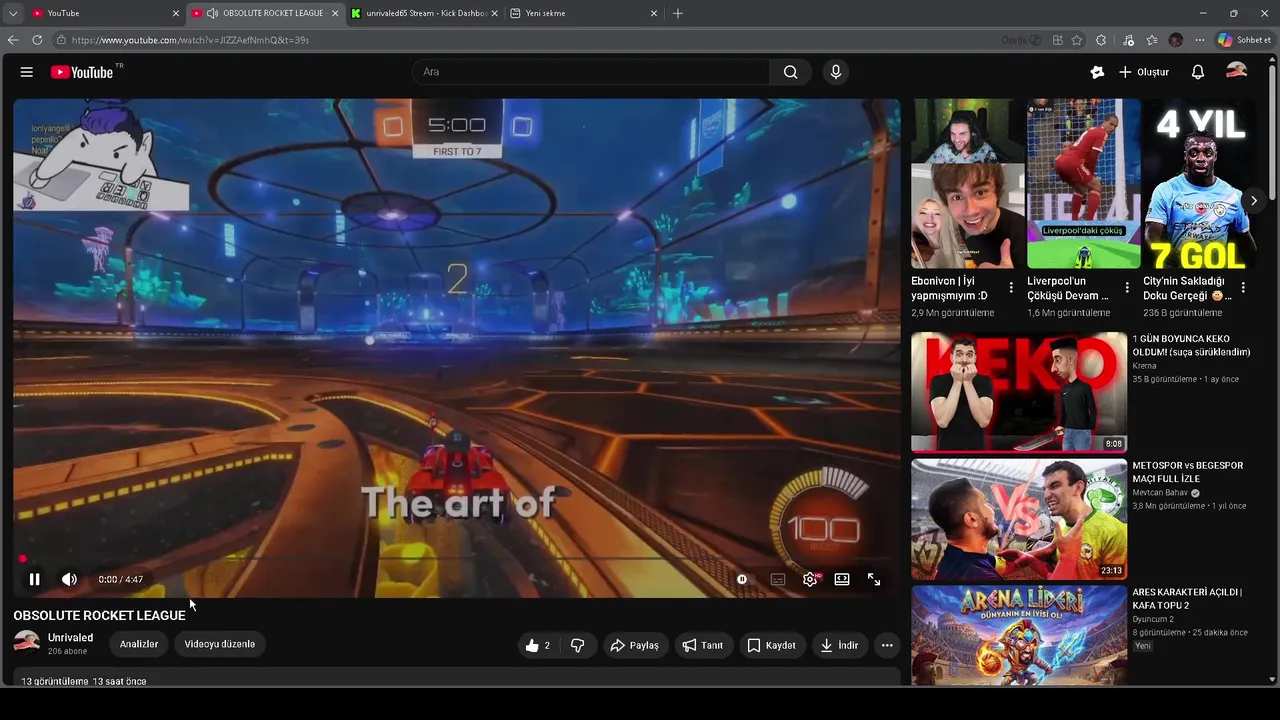Open the Unrivaled channel name link
Image resolution: width=1280 pixels, height=720 pixels.
tap(70, 637)
